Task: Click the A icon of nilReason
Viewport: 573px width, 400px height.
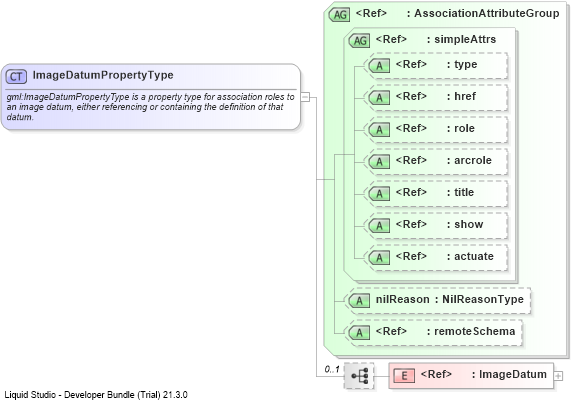Action: tap(359, 301)
